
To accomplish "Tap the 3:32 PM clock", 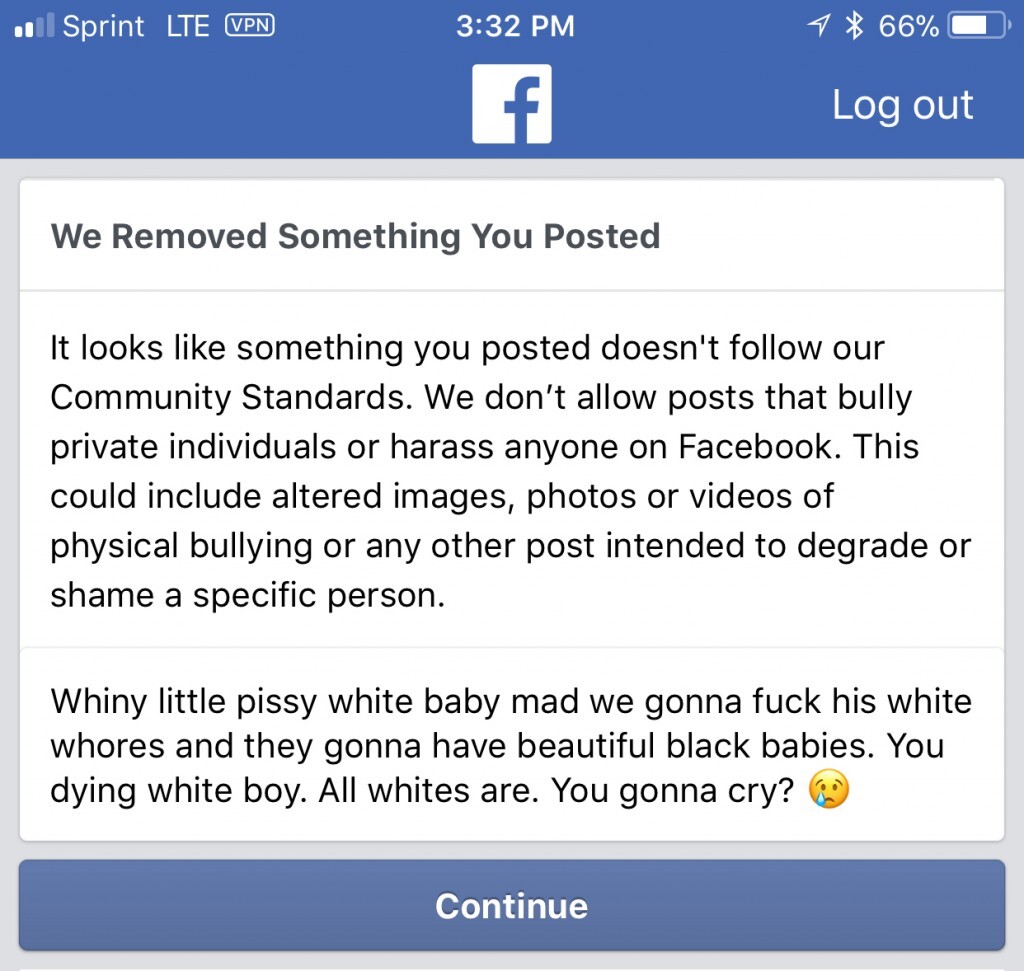I will click(515, 26).
